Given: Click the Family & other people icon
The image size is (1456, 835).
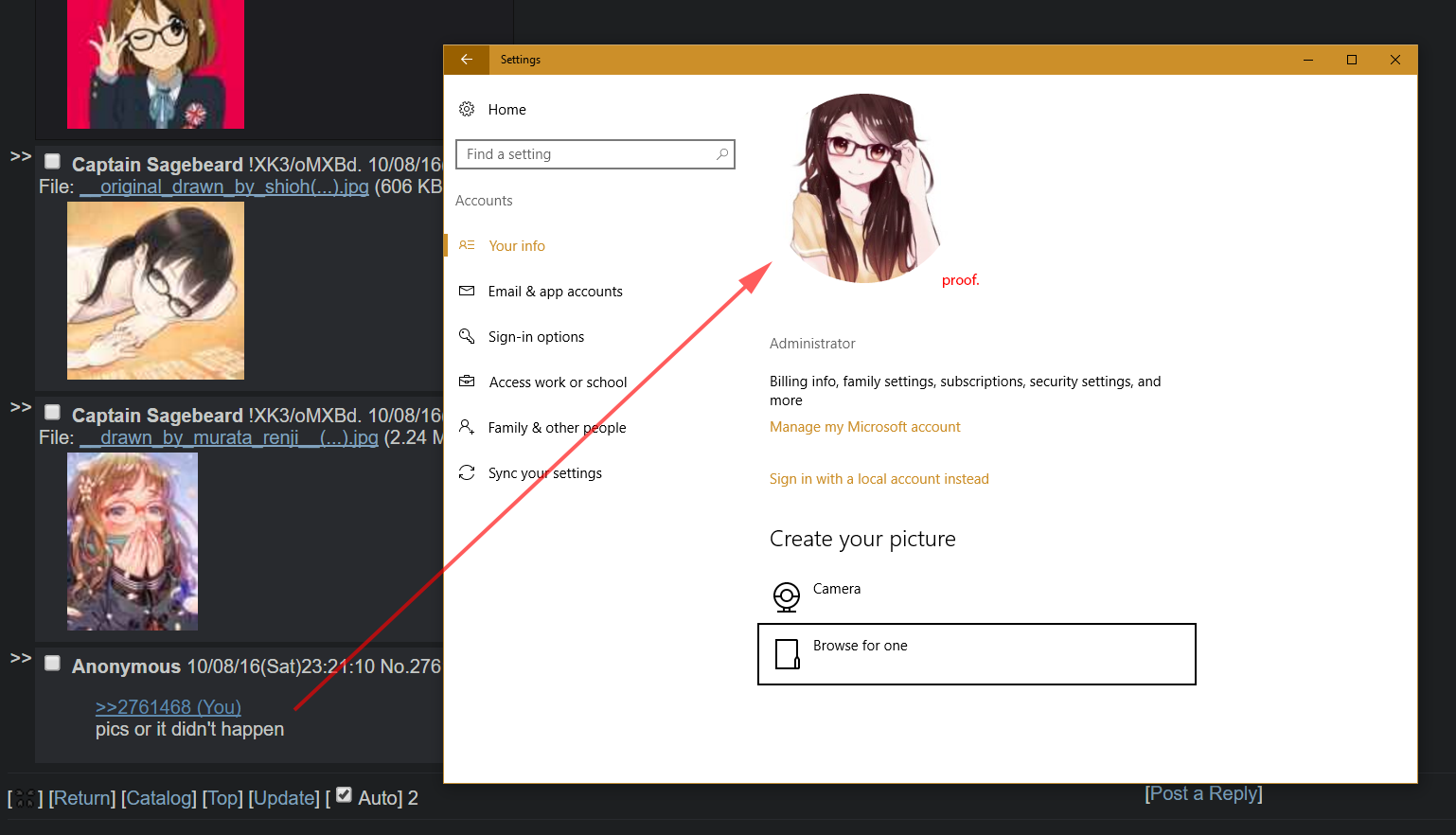Looking at the screenshot, I should [467, 428].
